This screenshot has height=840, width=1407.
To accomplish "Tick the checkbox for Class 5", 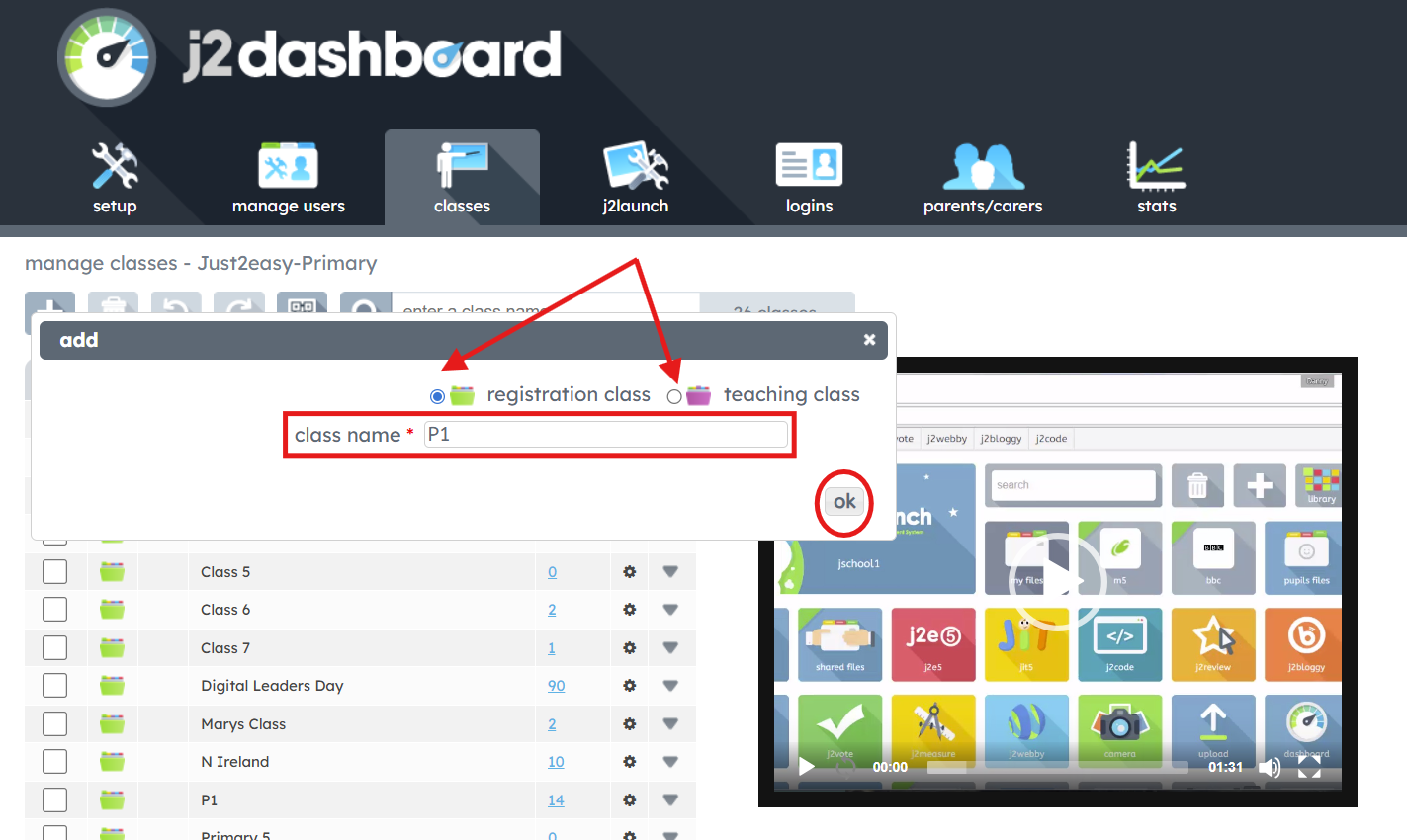I will [55, 572].
